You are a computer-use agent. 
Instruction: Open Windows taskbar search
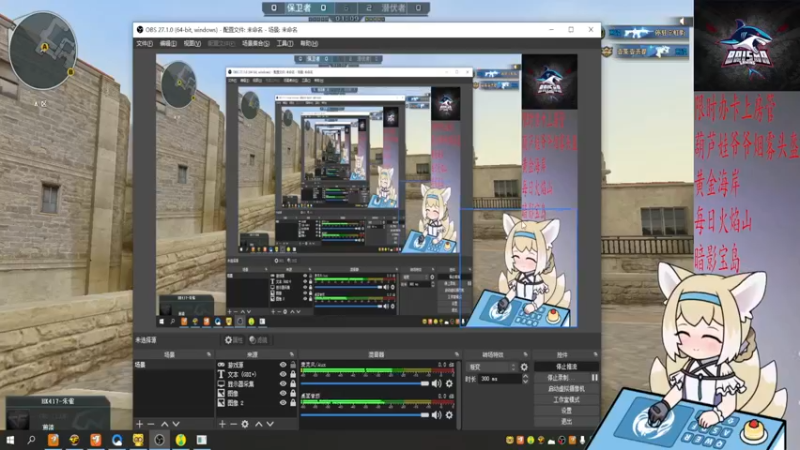coord(31,440)
